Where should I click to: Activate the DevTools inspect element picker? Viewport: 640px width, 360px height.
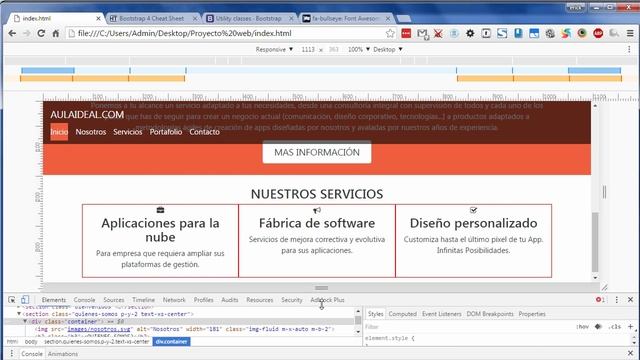(x=12, y=300)
